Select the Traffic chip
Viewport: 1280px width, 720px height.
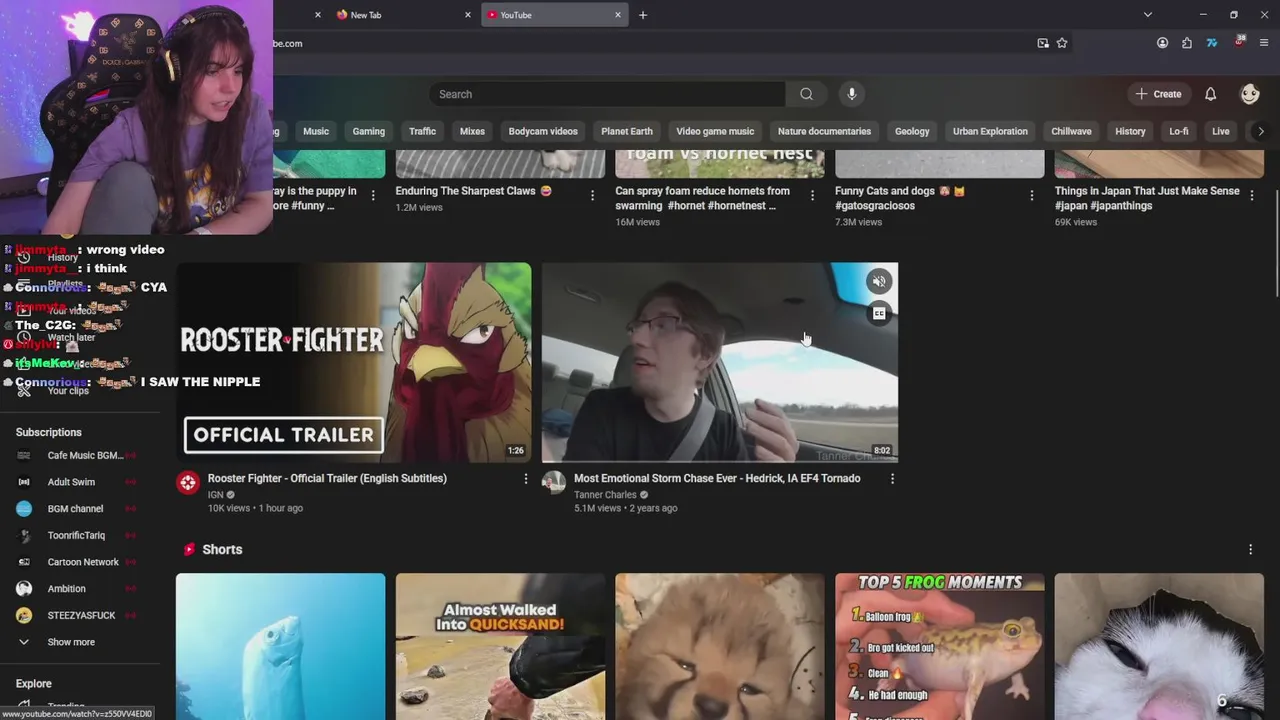[422, 131]
